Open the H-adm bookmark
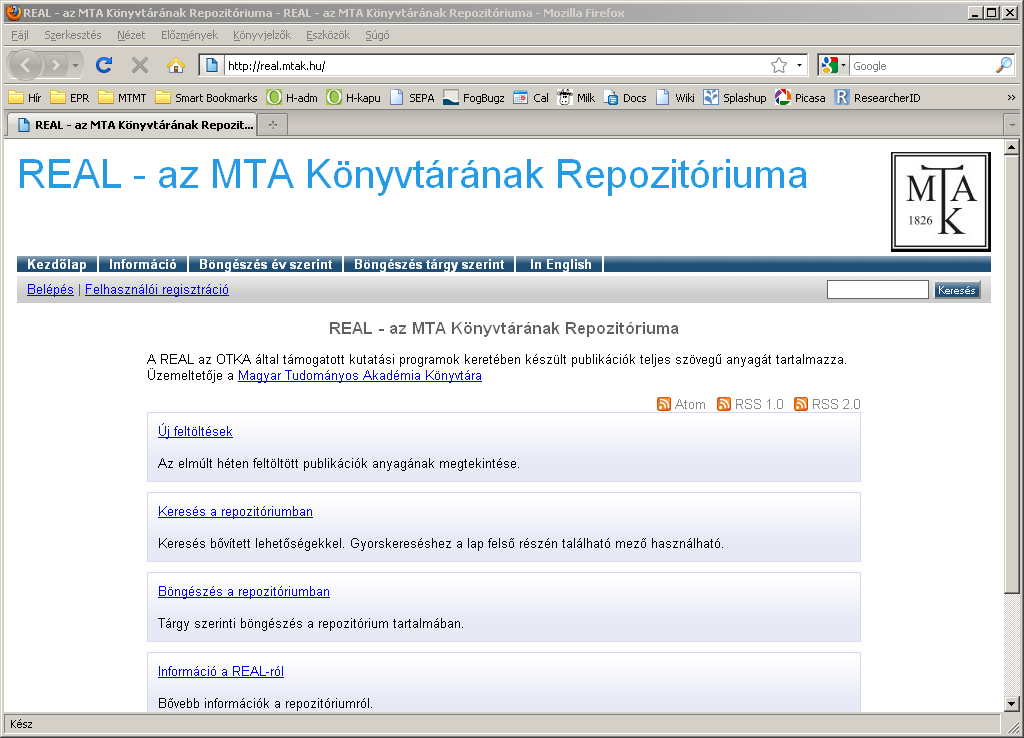The width and height of the screenshot is (1024, 738). point(292,98)
